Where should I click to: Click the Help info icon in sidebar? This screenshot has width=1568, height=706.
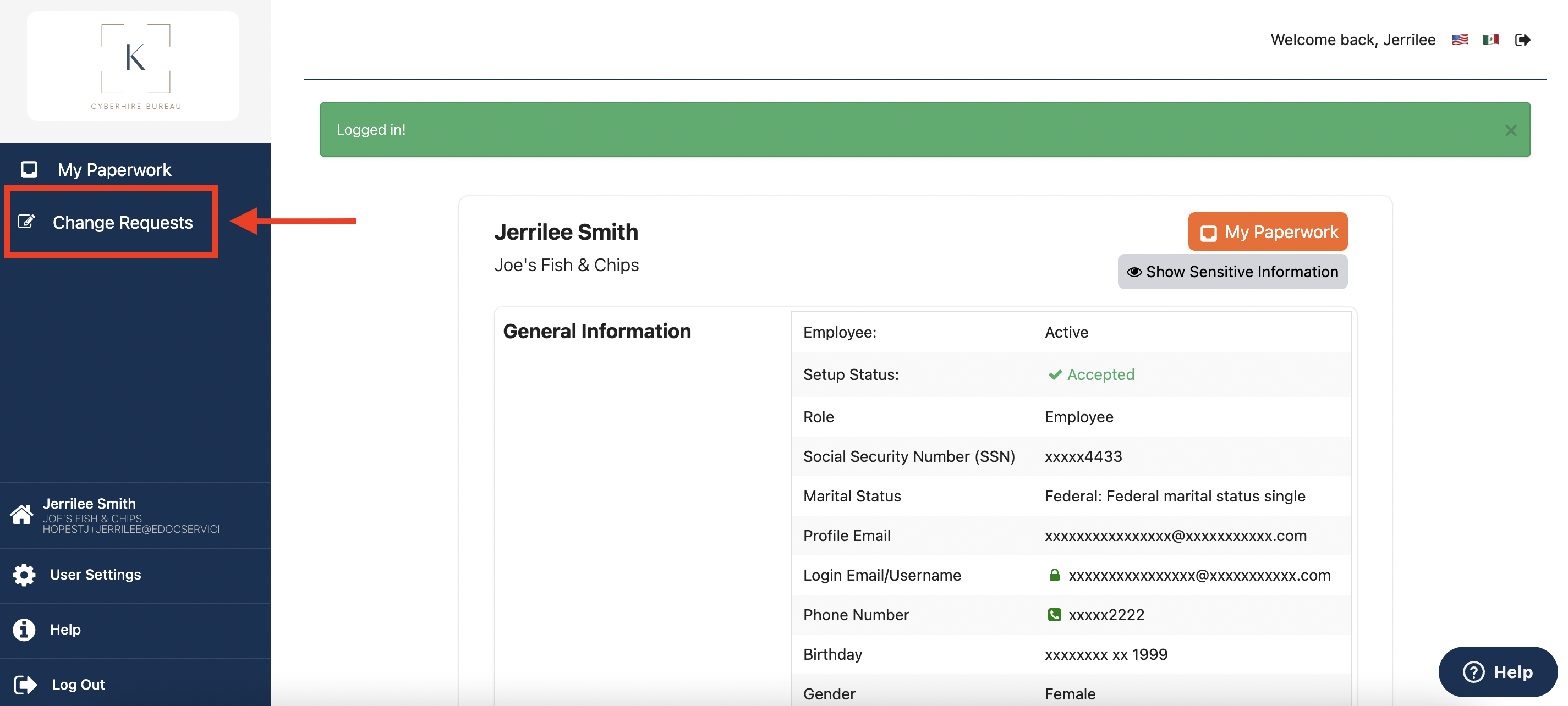click(23, 630)
